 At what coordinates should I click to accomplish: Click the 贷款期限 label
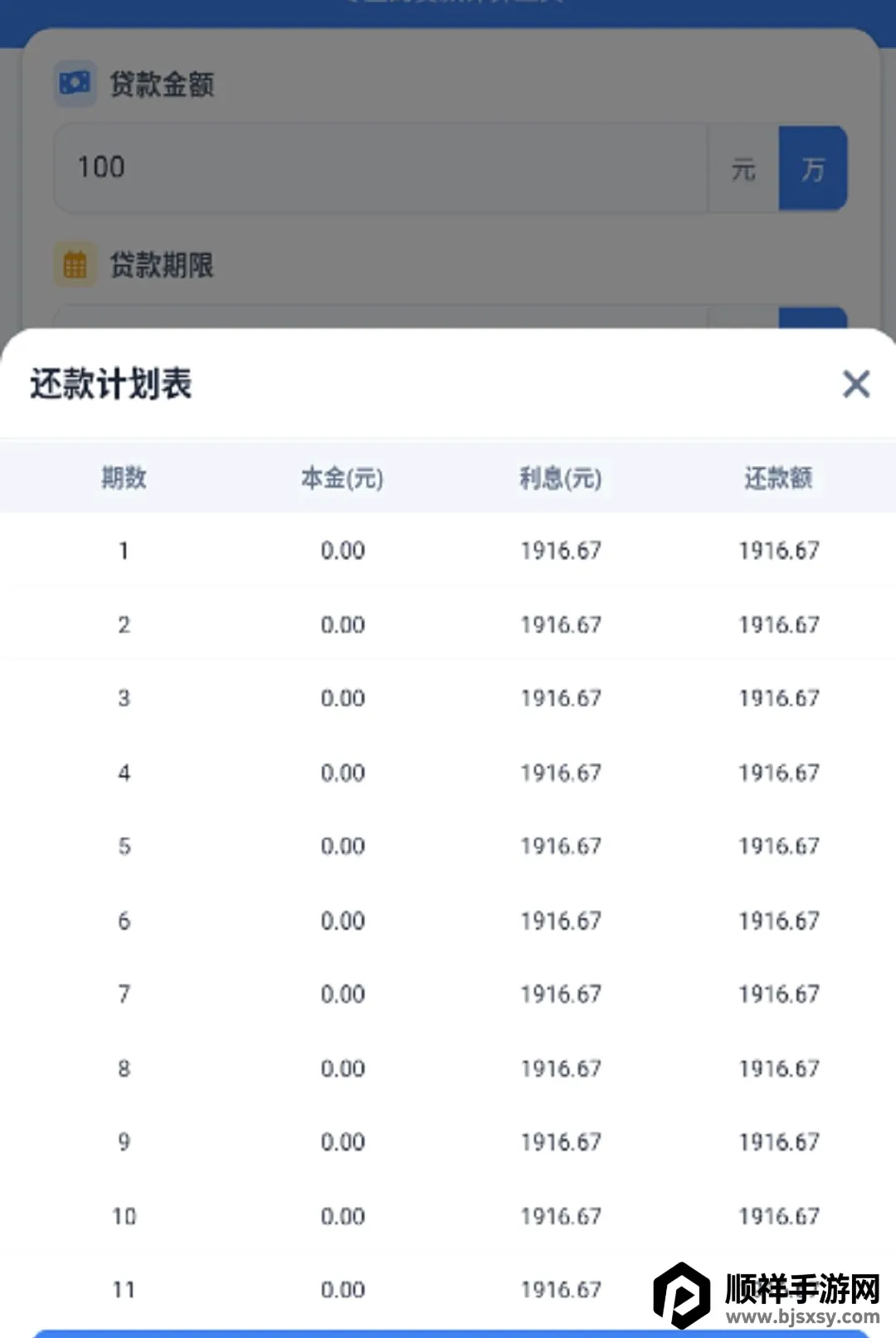163,265
